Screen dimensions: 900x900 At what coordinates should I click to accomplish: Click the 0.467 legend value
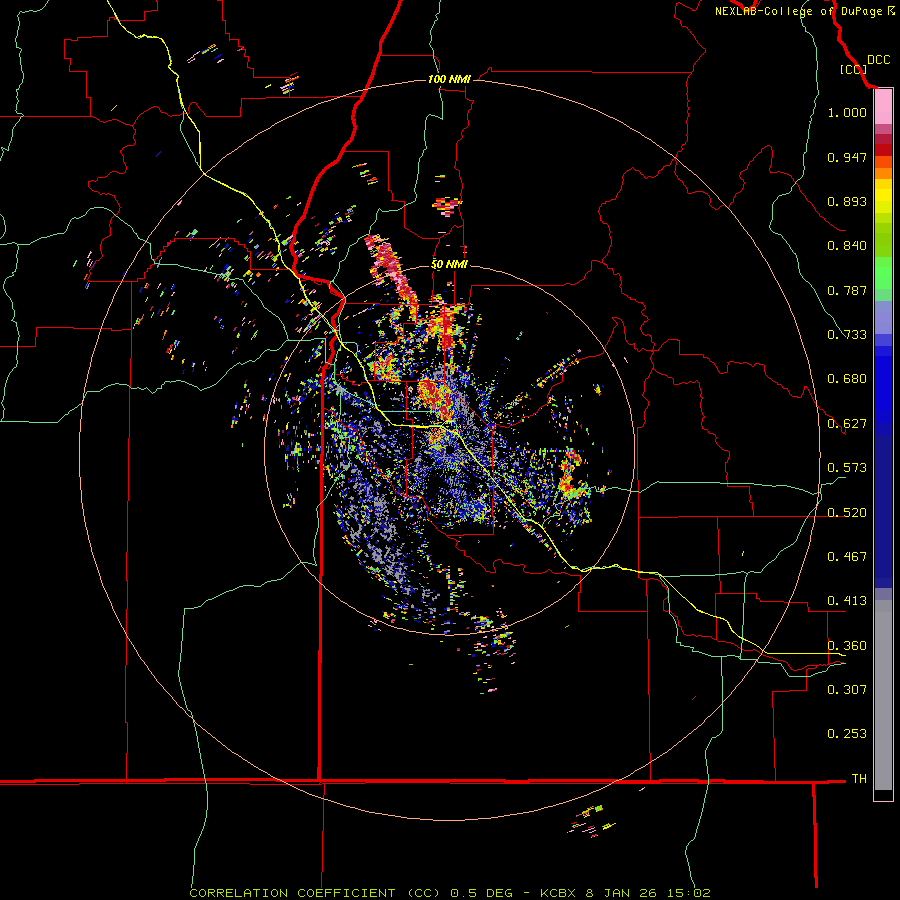click(847, 557)
